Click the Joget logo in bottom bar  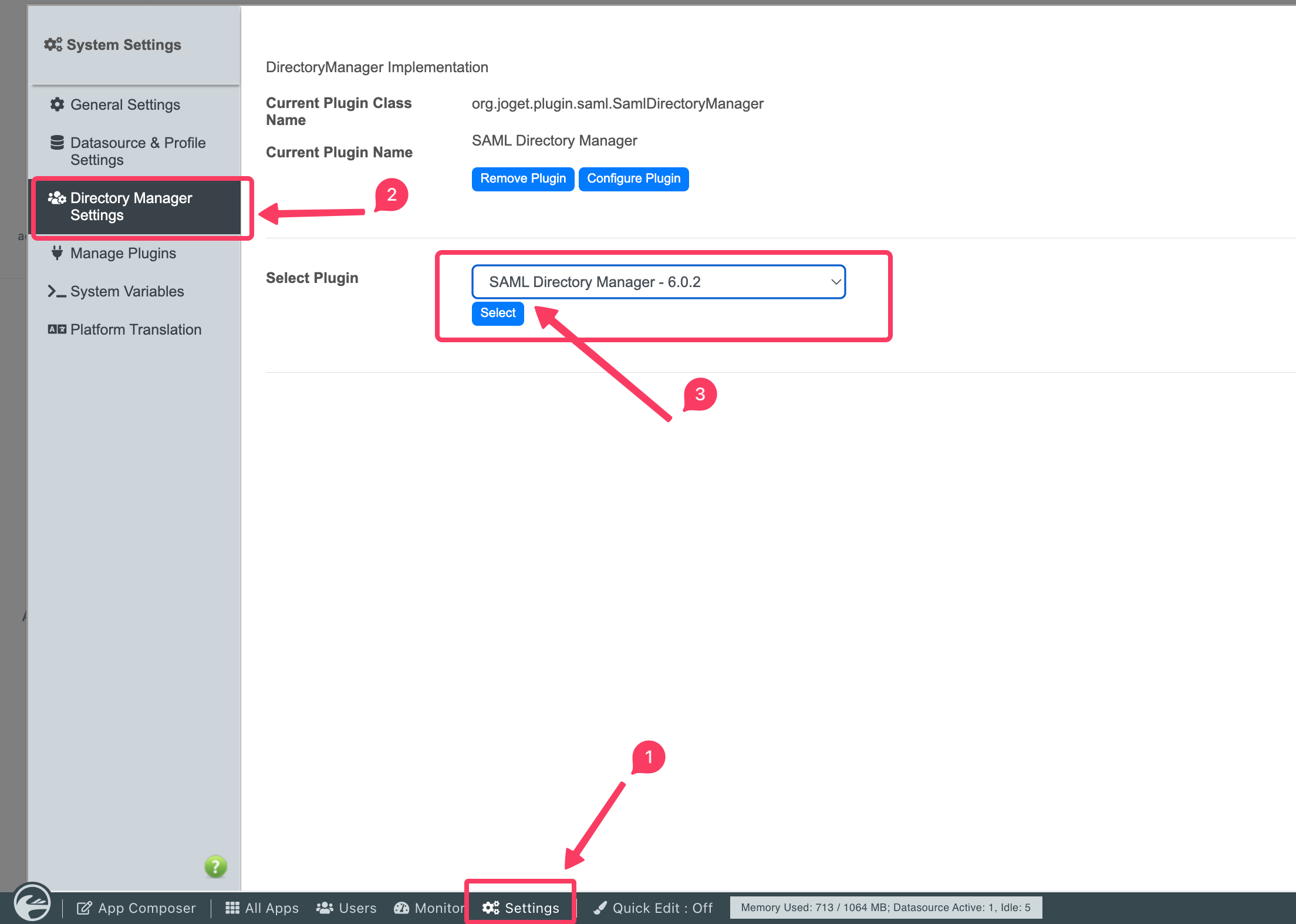pos(32,903)
